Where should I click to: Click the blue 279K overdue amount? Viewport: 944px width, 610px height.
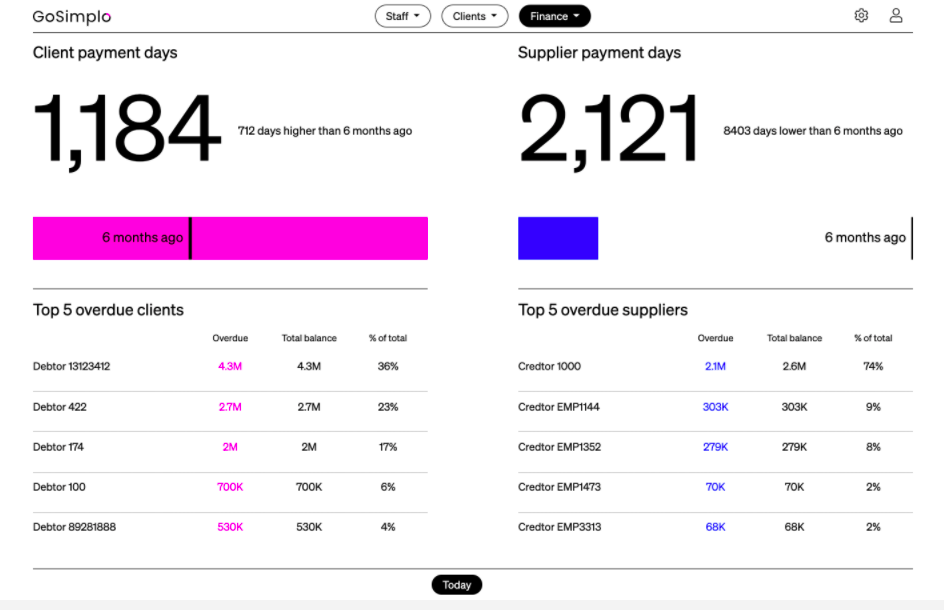tap(715, 447)
